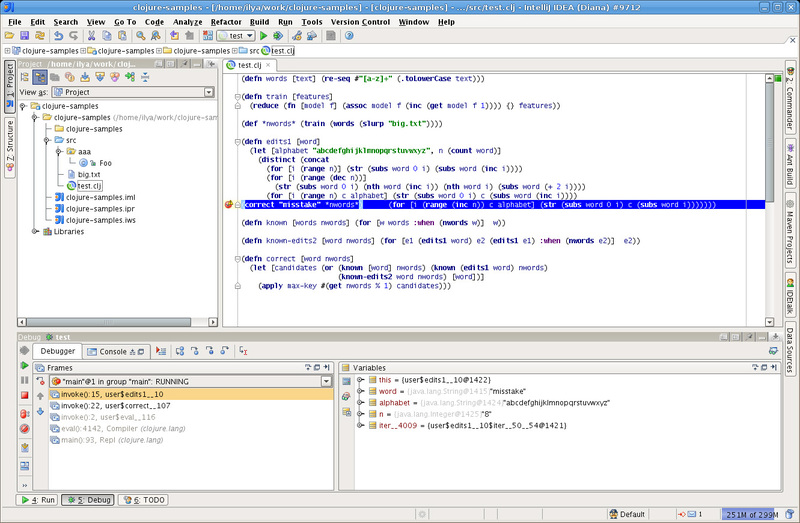This screenshot has width=800, height=523.
Task: Open Settings via the wrench toolbar icon
Action: point(297,36)
